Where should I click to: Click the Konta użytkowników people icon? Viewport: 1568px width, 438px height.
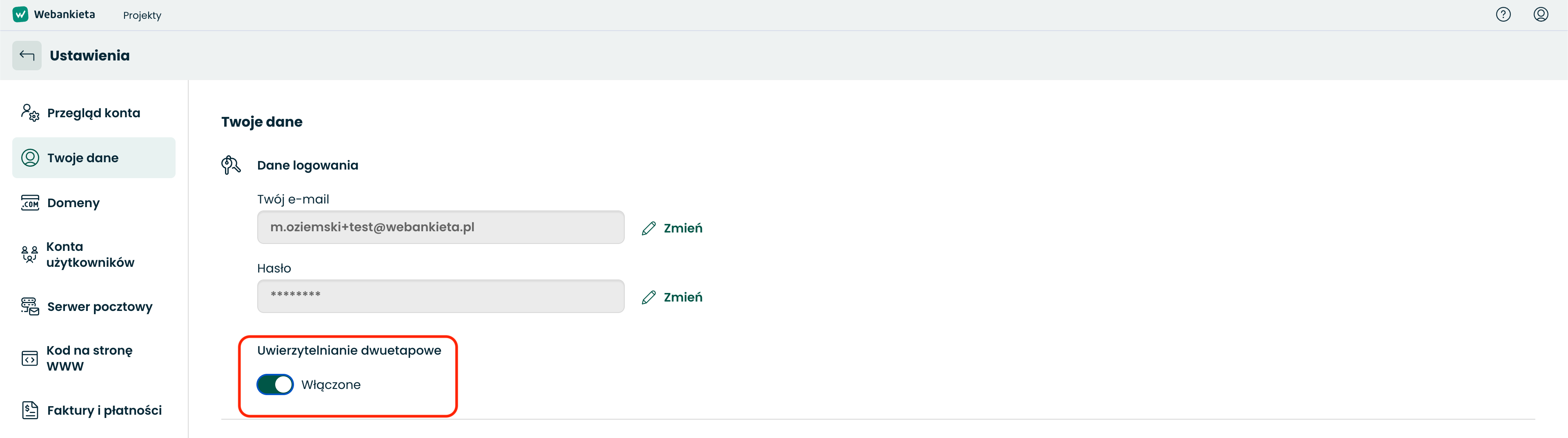pyautogui.click(x=29, y=254)
